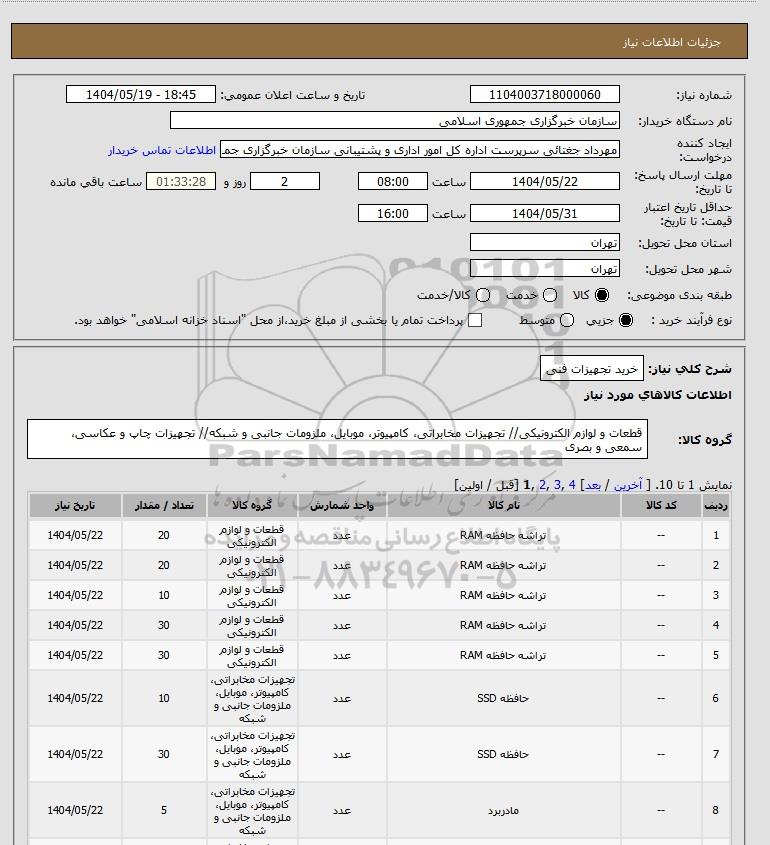
Task: Select the جزیی purchase type radio
Action: 626,320
